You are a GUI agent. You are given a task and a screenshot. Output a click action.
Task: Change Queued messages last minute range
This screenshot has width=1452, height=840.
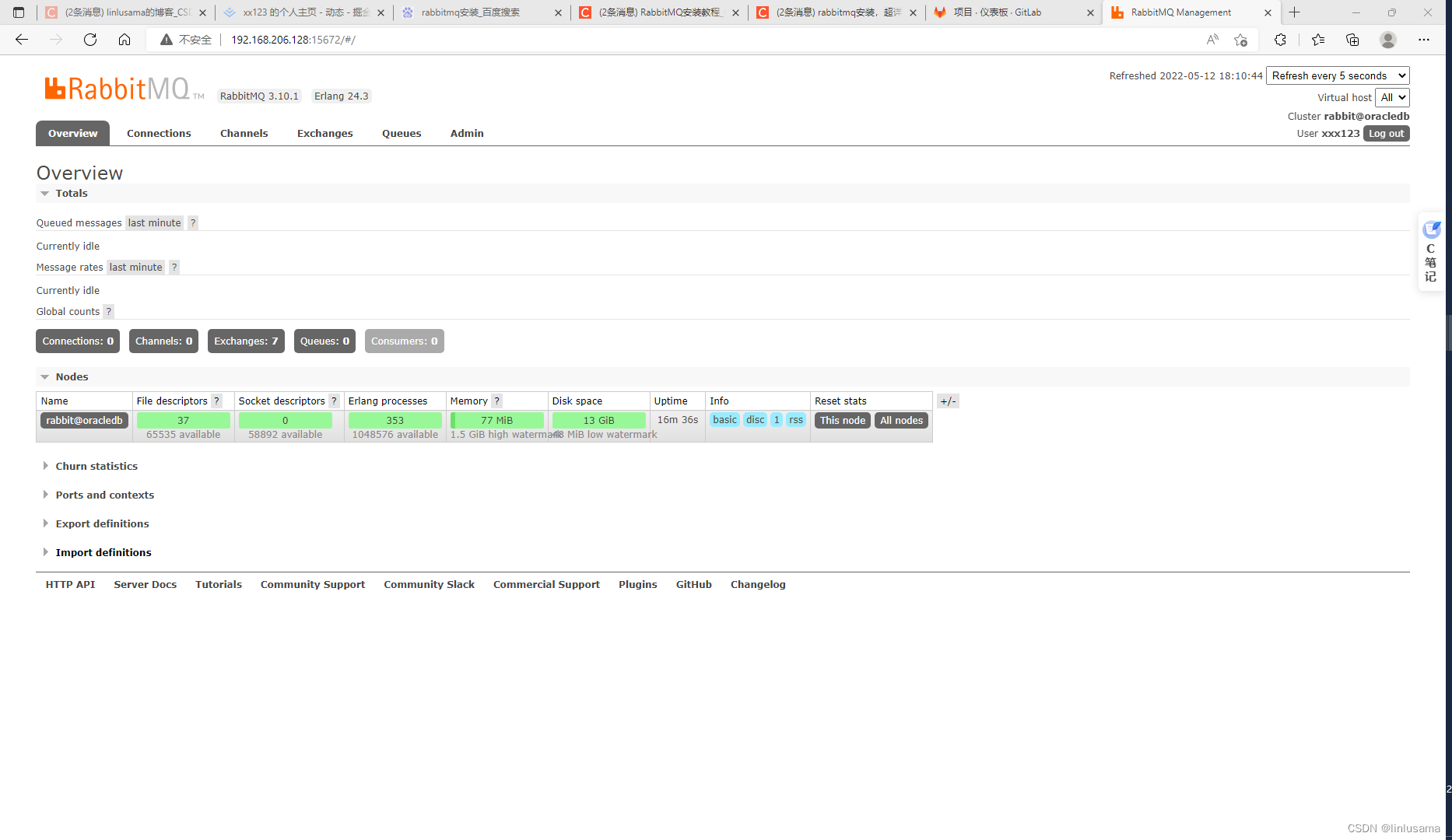point(154,223)
